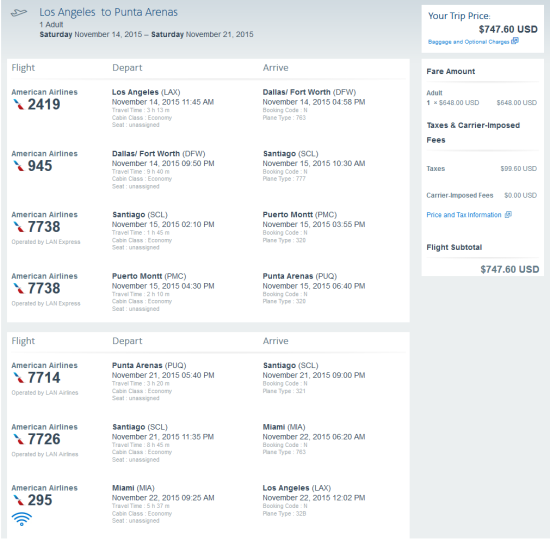Open the Price and Tax Information link
The image size is (550, 539).
point(464,215)
